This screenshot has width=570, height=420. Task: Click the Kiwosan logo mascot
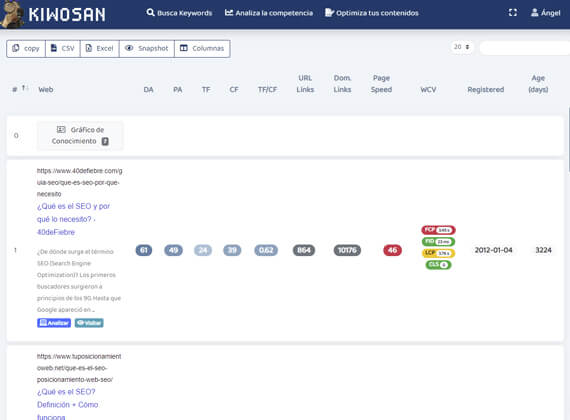pos(12,15)
